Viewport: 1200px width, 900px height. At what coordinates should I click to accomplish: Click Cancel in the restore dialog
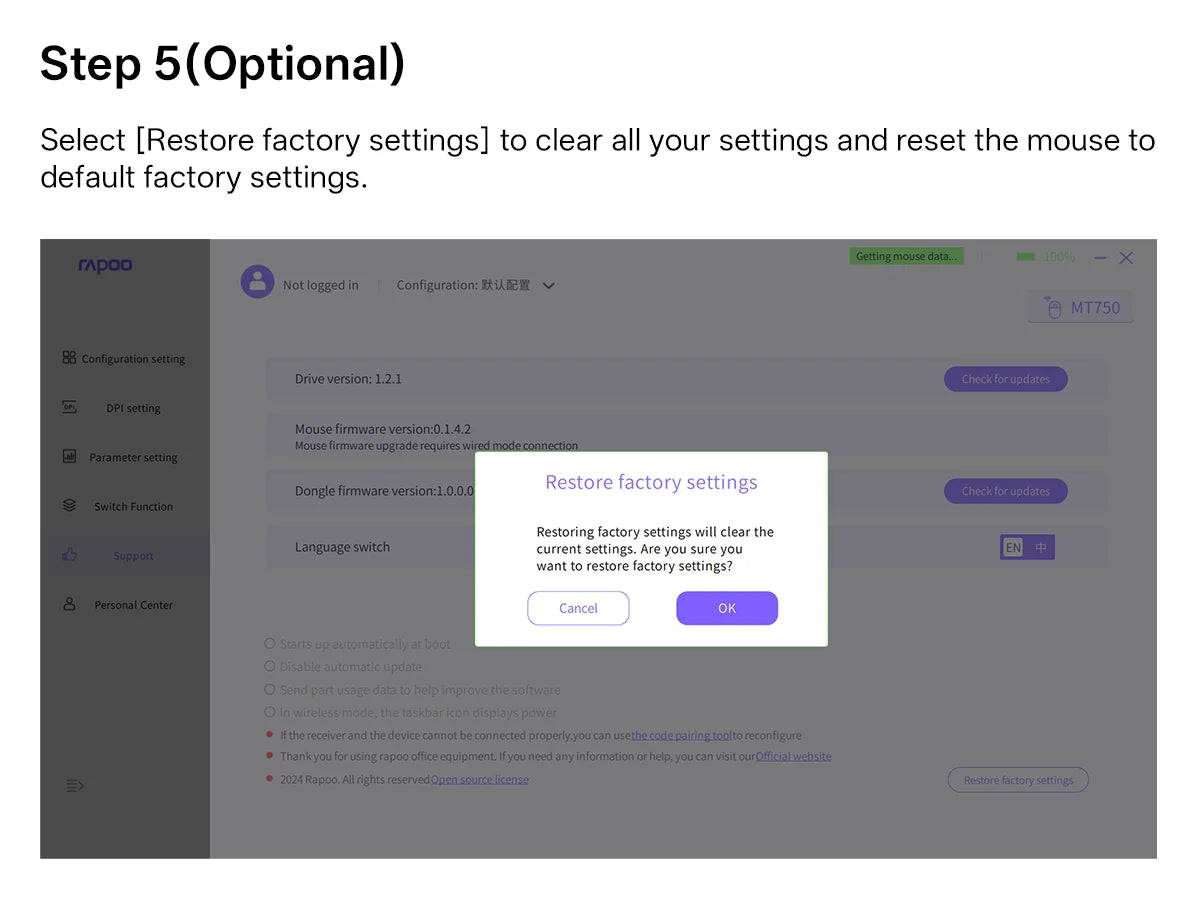[578, 608]
